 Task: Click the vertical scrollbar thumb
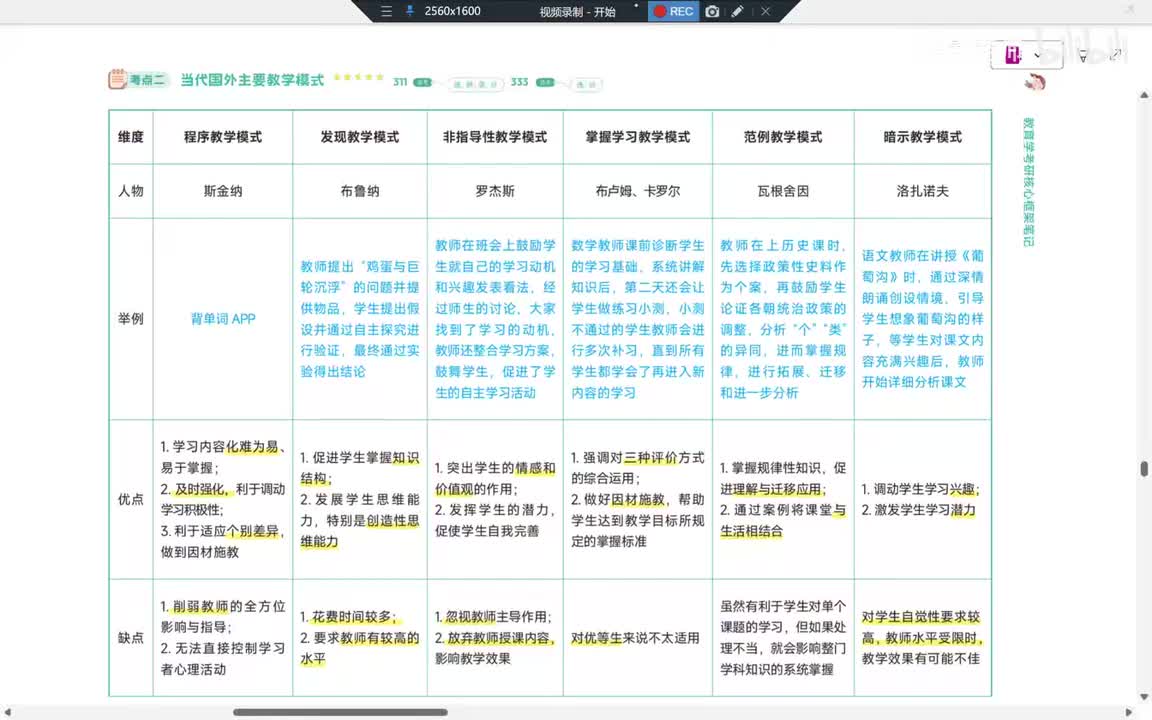pos(1144,469)
